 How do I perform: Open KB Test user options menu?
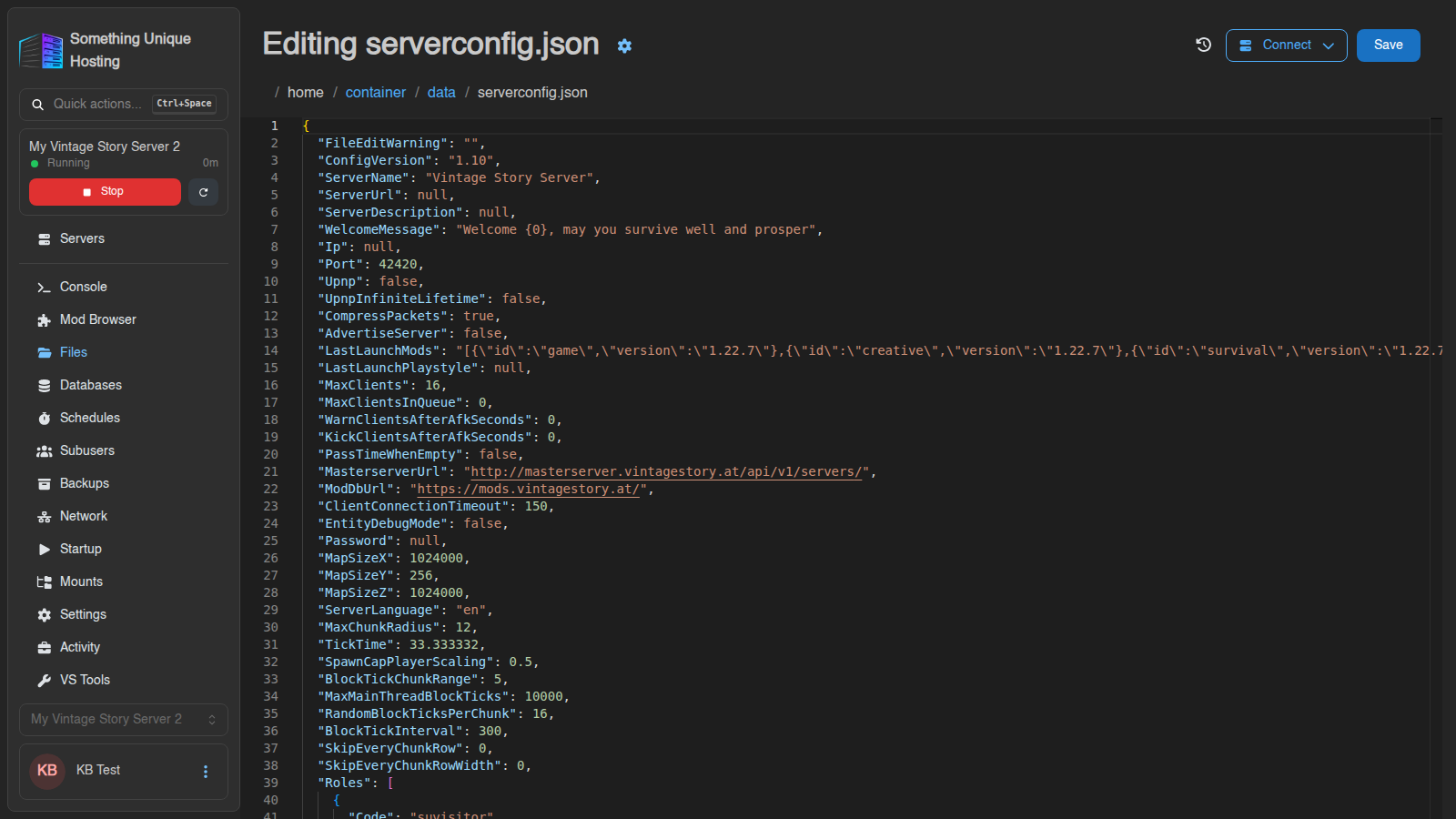pos(206,772)
